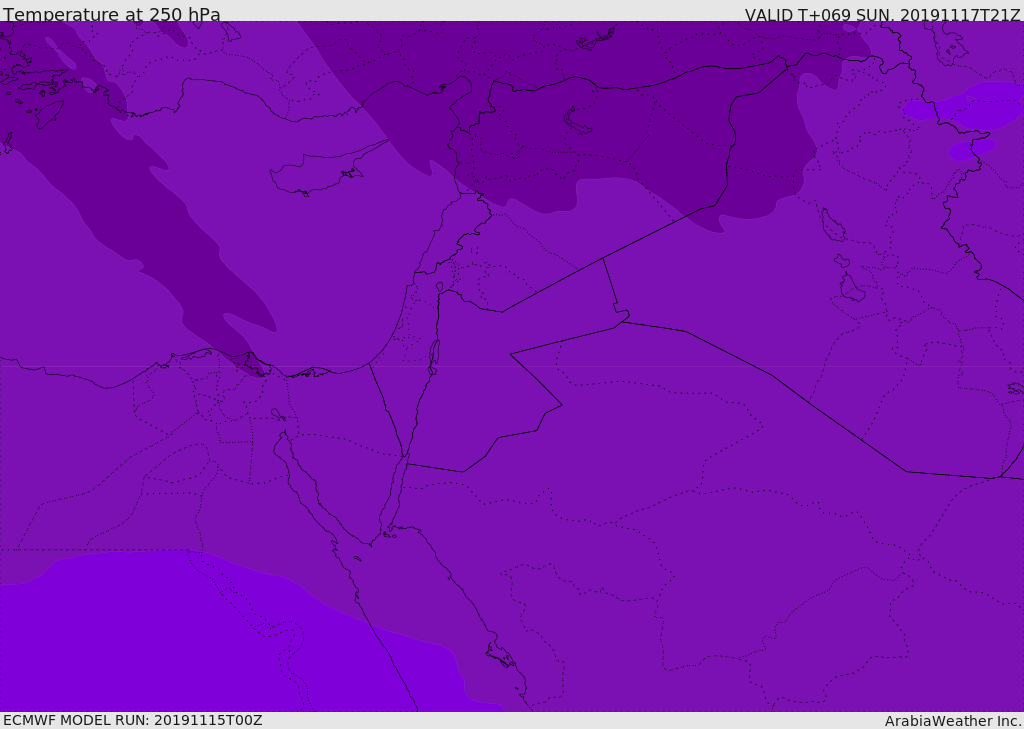1024x729 pixels.
Task: Click the "Temperature at 250 hPa" title text
Action: click(x=112, y=14)
